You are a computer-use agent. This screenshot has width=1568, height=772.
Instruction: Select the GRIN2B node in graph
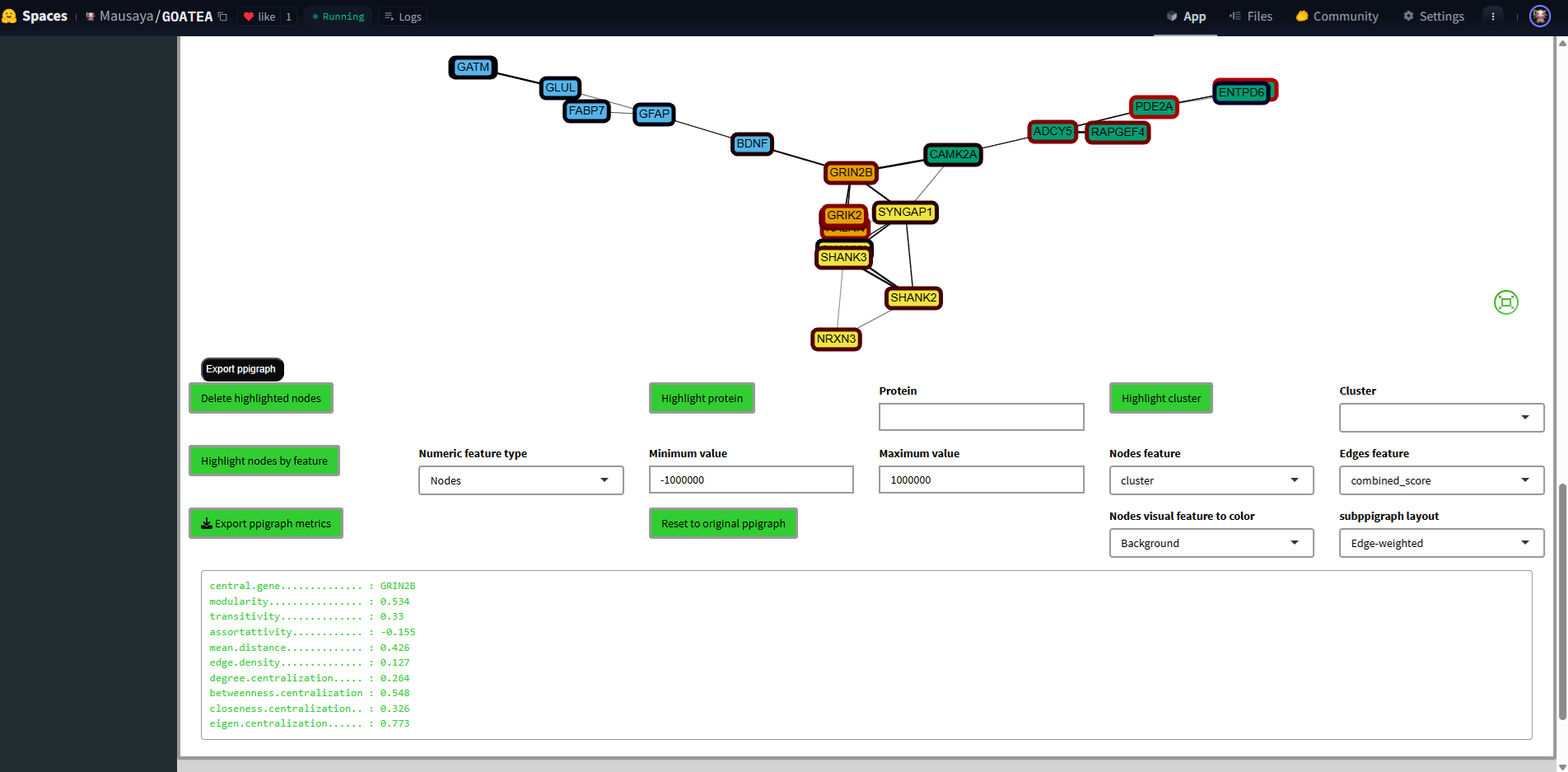850,172
